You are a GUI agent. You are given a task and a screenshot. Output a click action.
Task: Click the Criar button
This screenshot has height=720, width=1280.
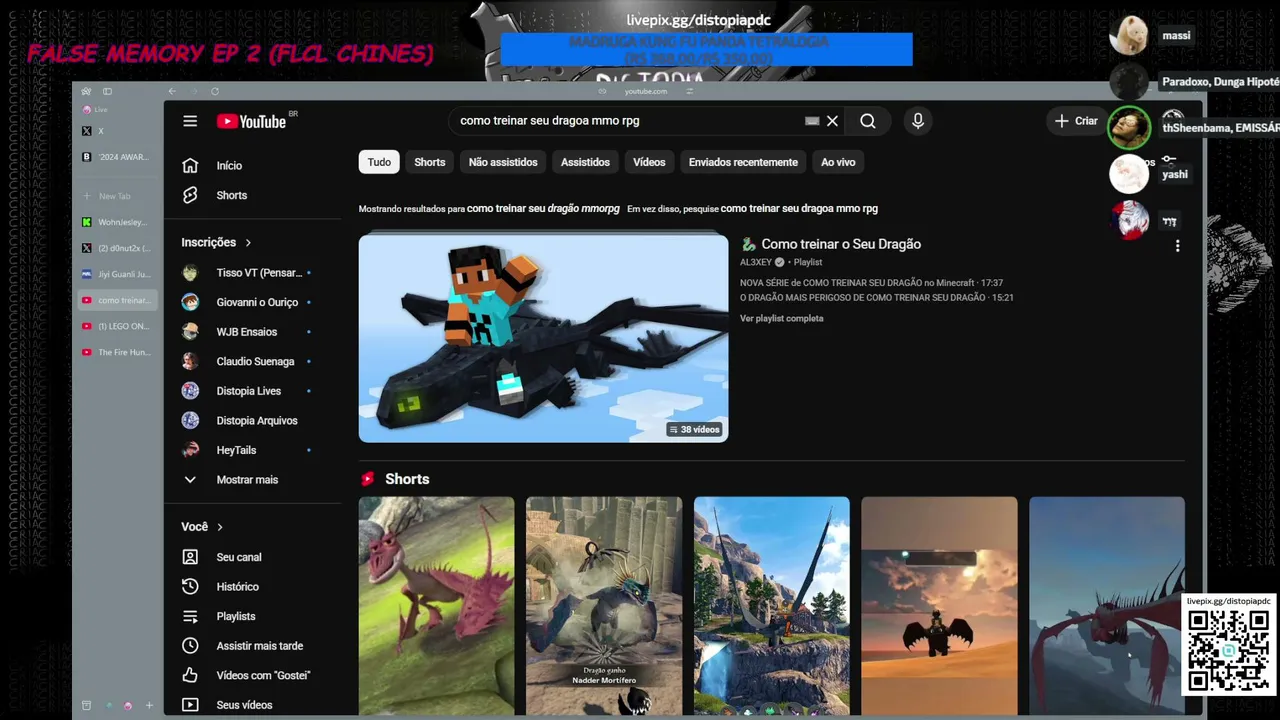click(1076, 121)
